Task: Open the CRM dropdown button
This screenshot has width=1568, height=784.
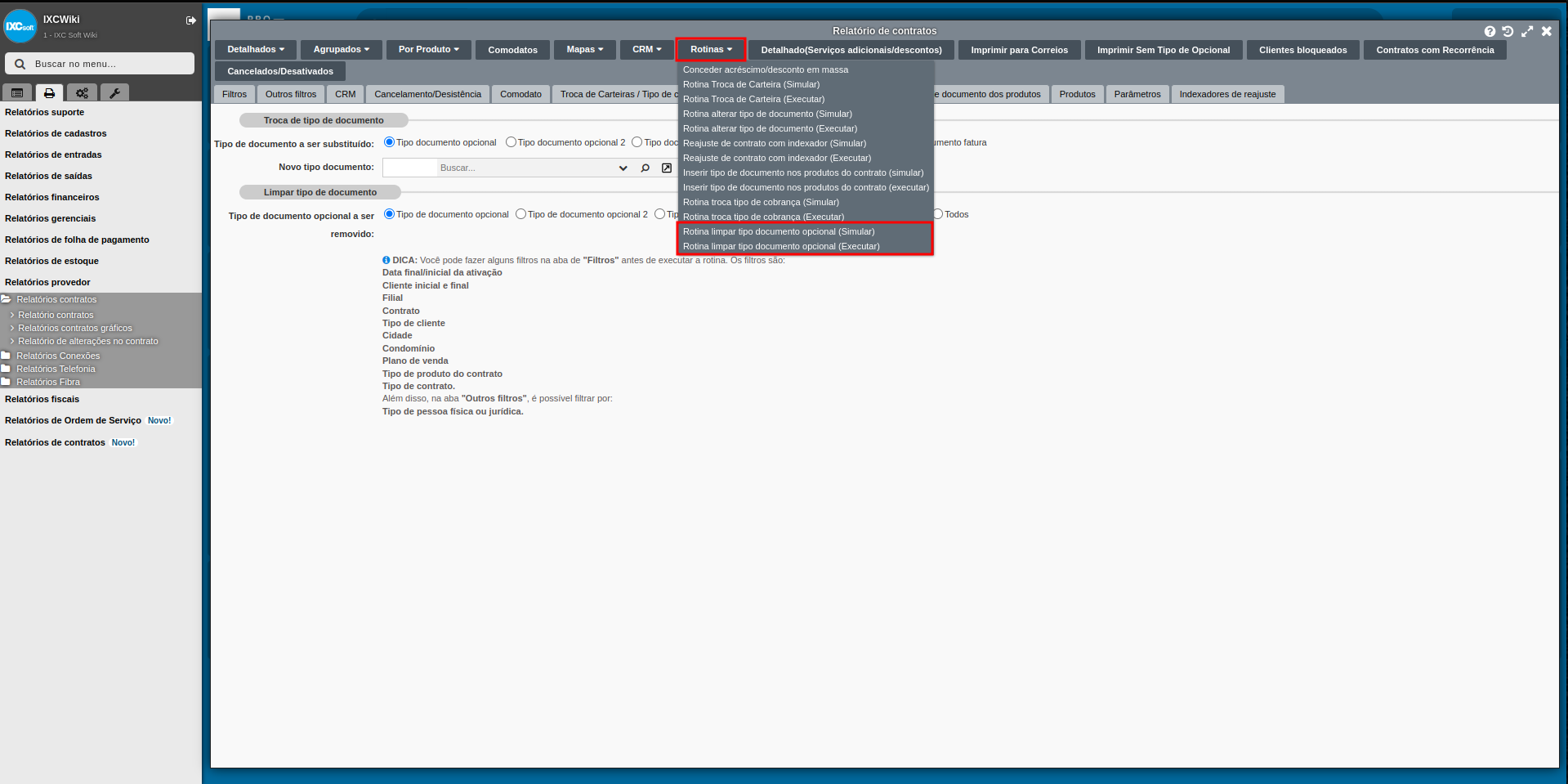Action: 647,50
